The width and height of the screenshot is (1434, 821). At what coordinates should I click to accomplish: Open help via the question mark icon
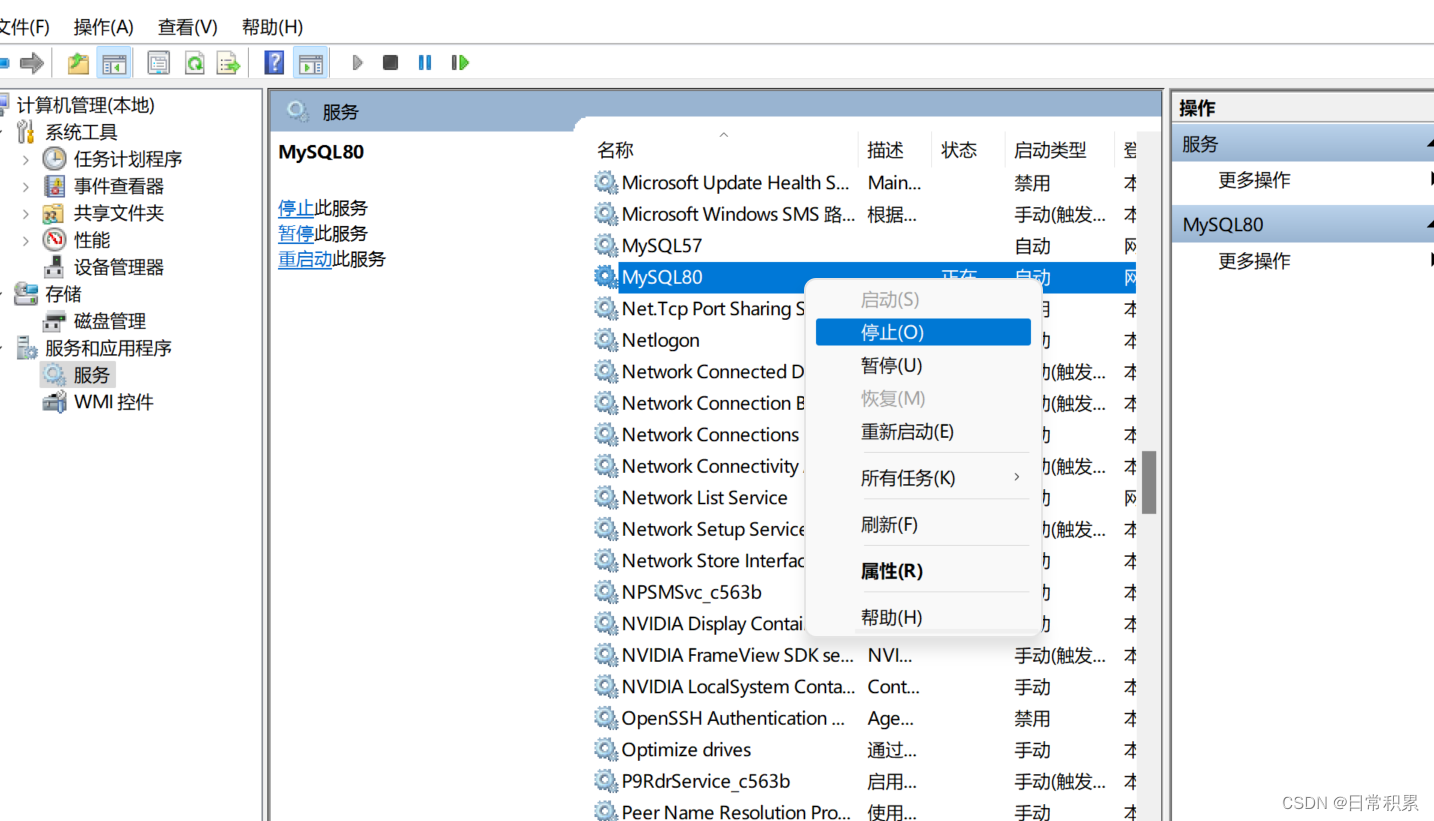(x=274, y=63)
